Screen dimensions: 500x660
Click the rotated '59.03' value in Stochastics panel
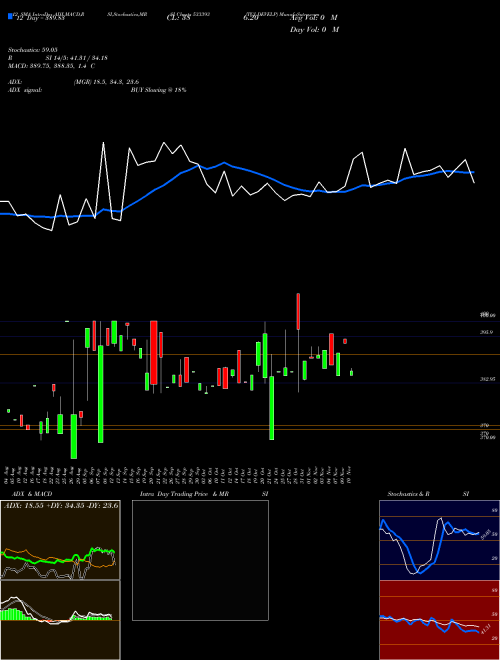(x=484, y=534)
